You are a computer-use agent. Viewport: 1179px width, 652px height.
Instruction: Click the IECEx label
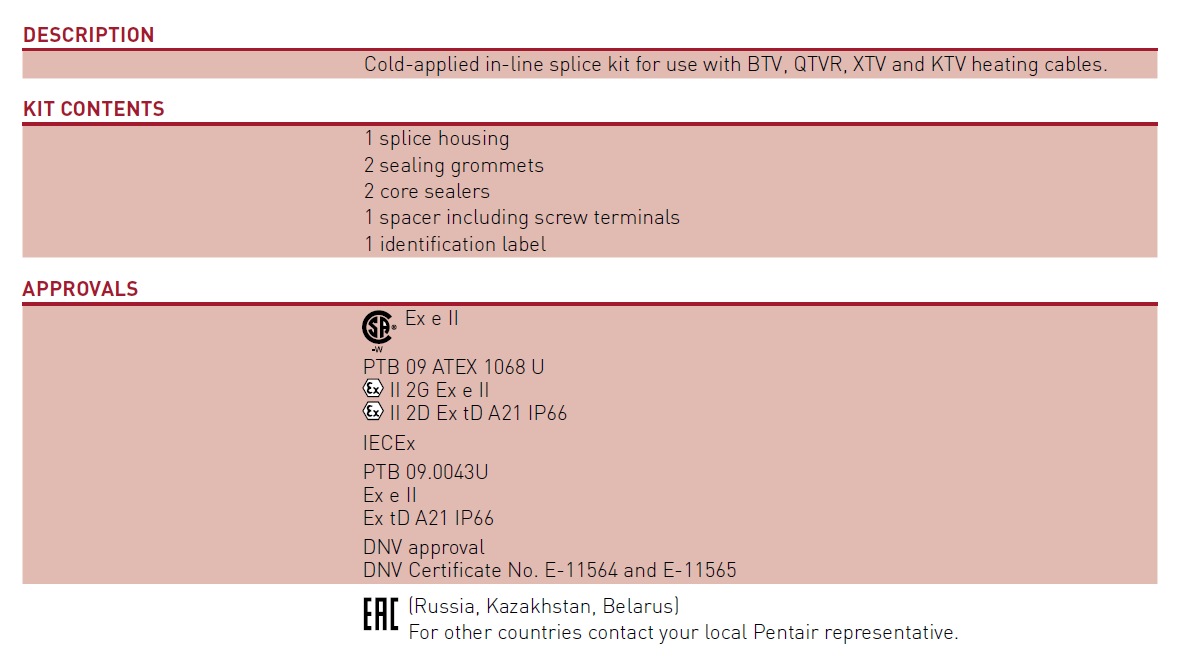point(389,444)
